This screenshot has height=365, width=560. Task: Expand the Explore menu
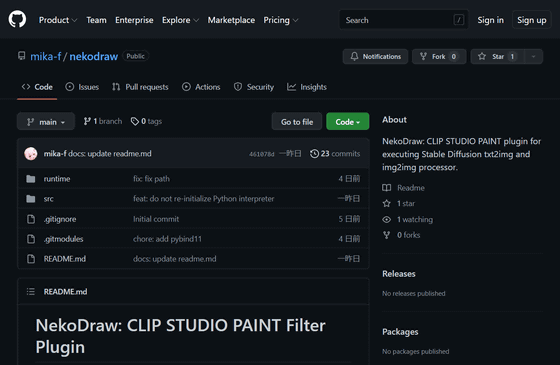click(180, 20)
